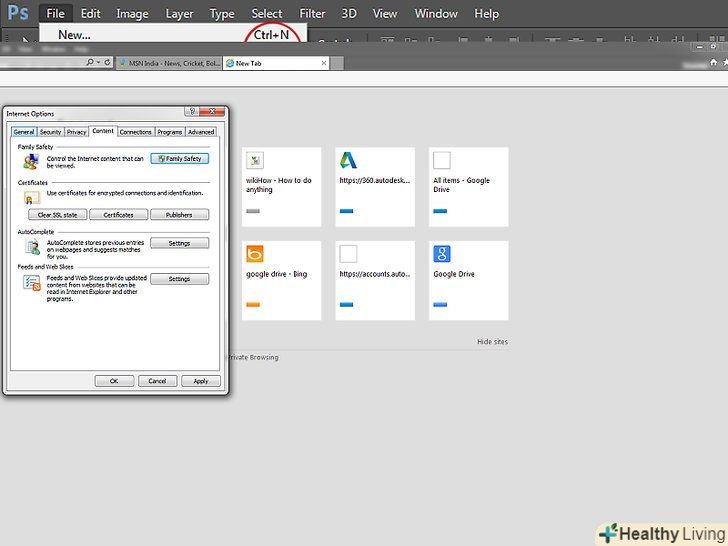The width and height of the screenshot is (728, 546).
Task: Open the address bar search dropdown arrow
Action: (x=99, y=62)
